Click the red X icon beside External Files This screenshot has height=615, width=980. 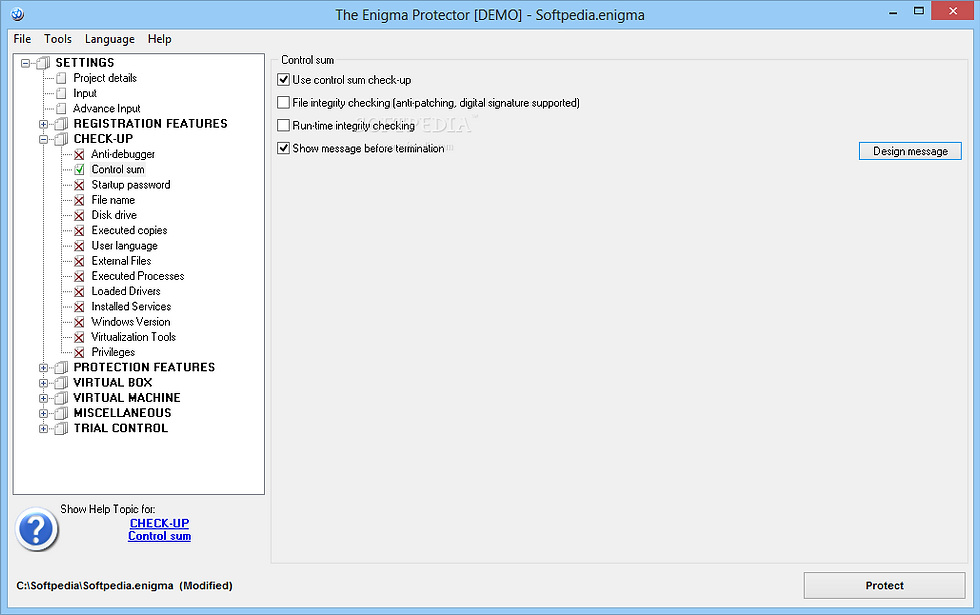click(x=79, y=261)
